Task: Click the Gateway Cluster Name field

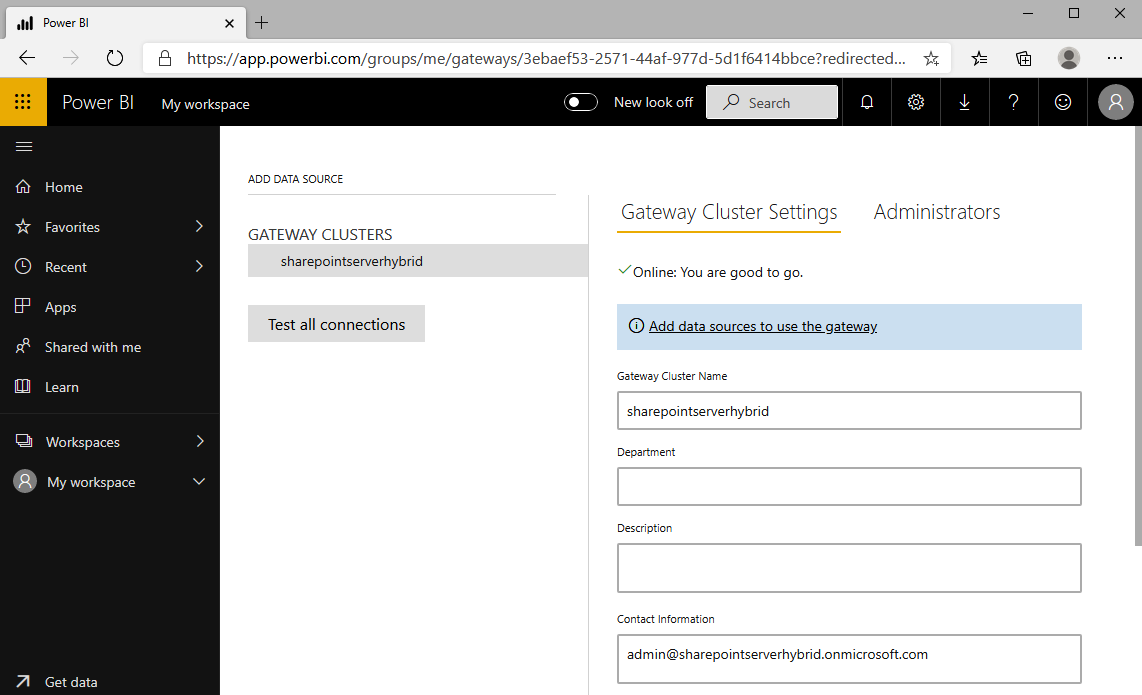Action: (x=849, y=411)
